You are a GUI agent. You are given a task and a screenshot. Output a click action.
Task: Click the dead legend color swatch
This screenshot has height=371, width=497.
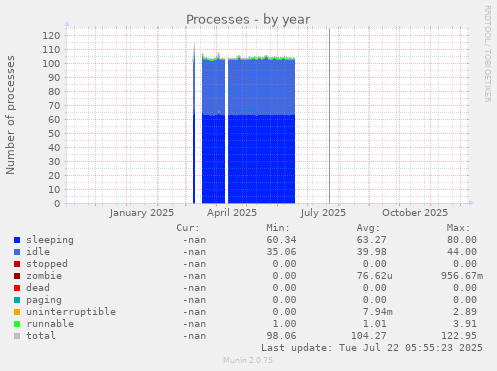17,288
